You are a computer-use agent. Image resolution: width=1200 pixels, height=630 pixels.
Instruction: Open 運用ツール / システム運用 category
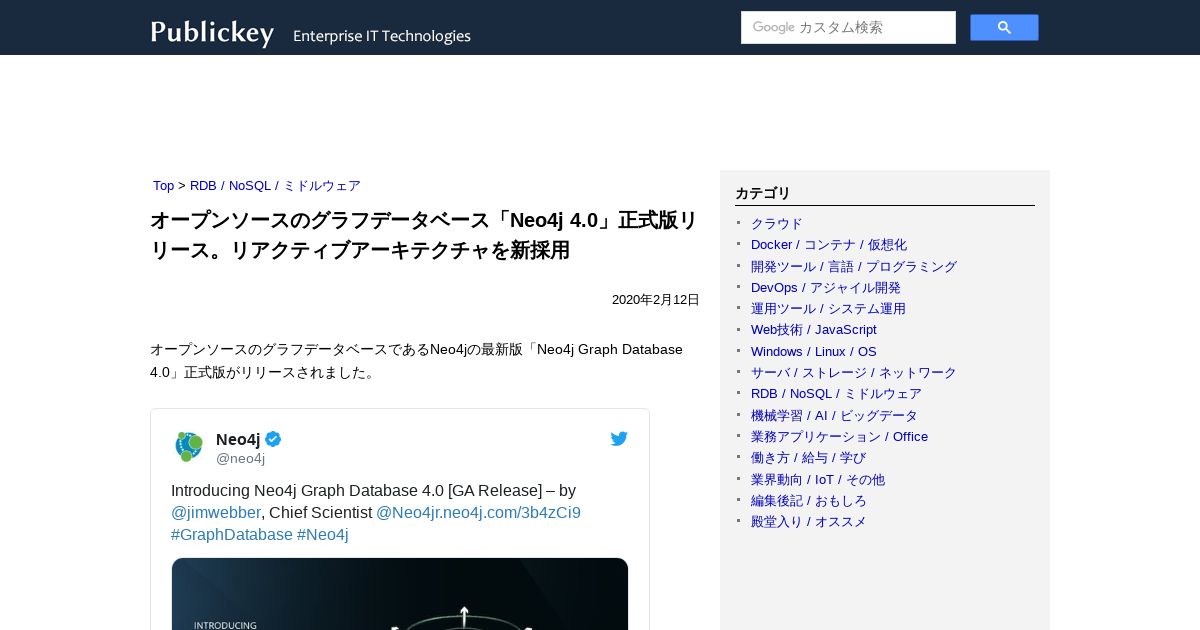pos(828,309)
